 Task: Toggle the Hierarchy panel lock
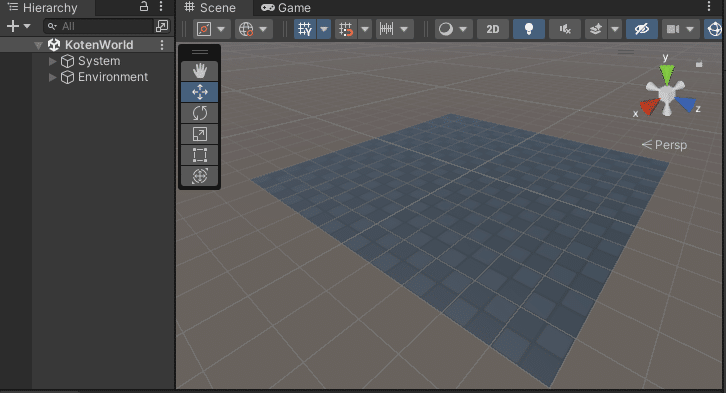tap(144, 6)
